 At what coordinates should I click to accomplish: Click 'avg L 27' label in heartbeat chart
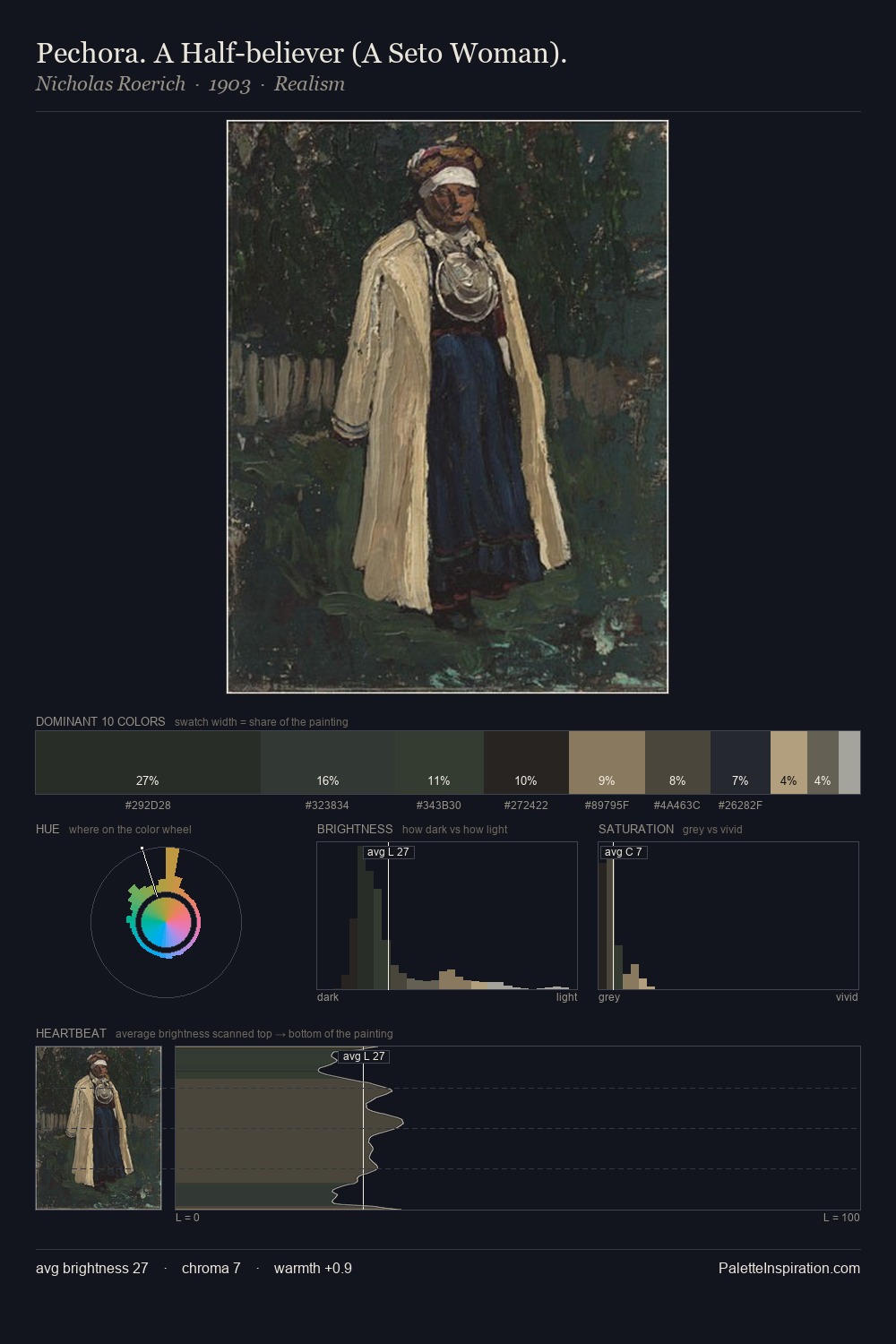[364, 1056]
